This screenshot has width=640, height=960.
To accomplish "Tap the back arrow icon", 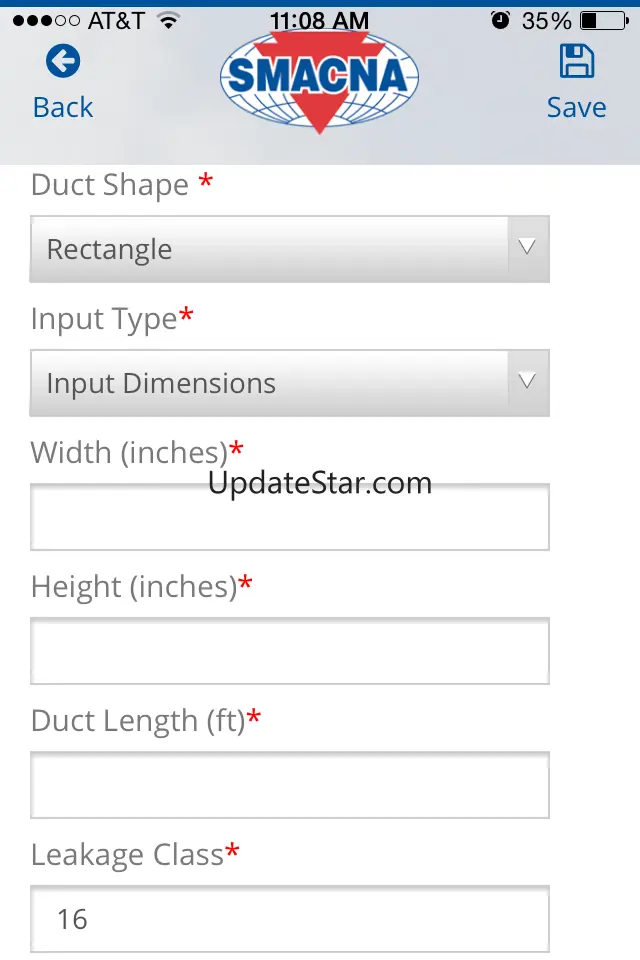I will [x=63, y=62].
